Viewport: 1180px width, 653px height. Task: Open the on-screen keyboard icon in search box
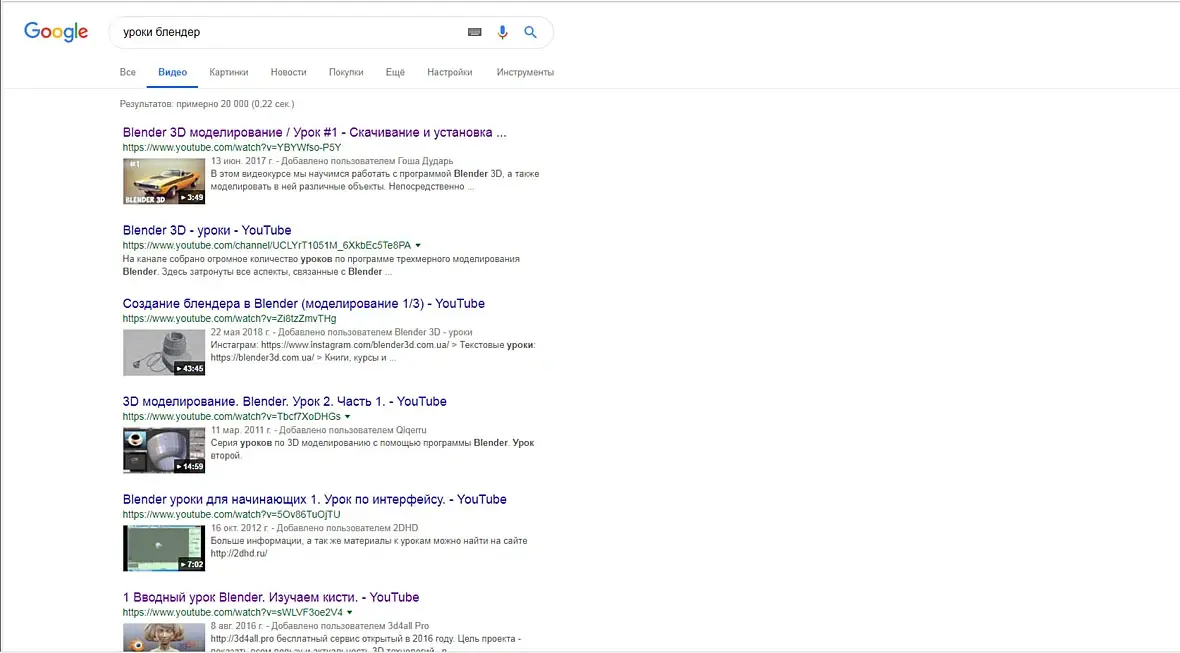[474, 32]
